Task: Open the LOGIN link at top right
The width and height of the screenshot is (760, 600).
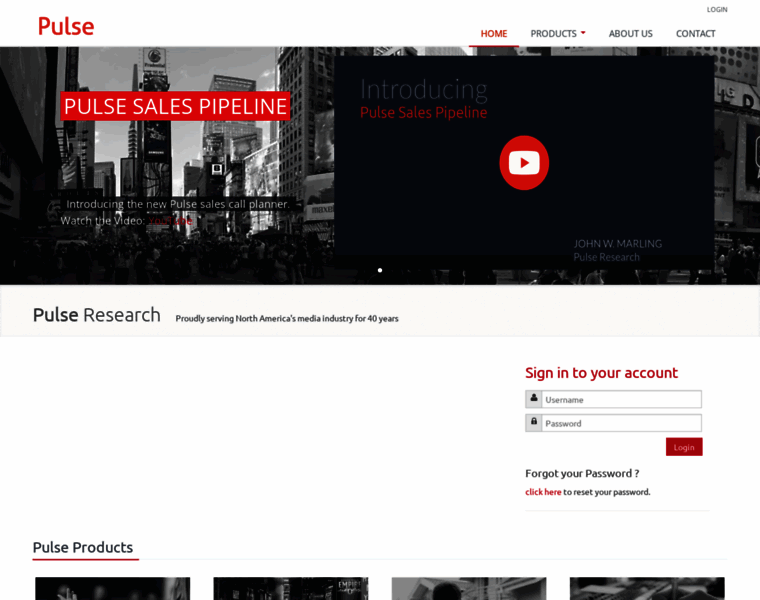Action: coord(717,9)
